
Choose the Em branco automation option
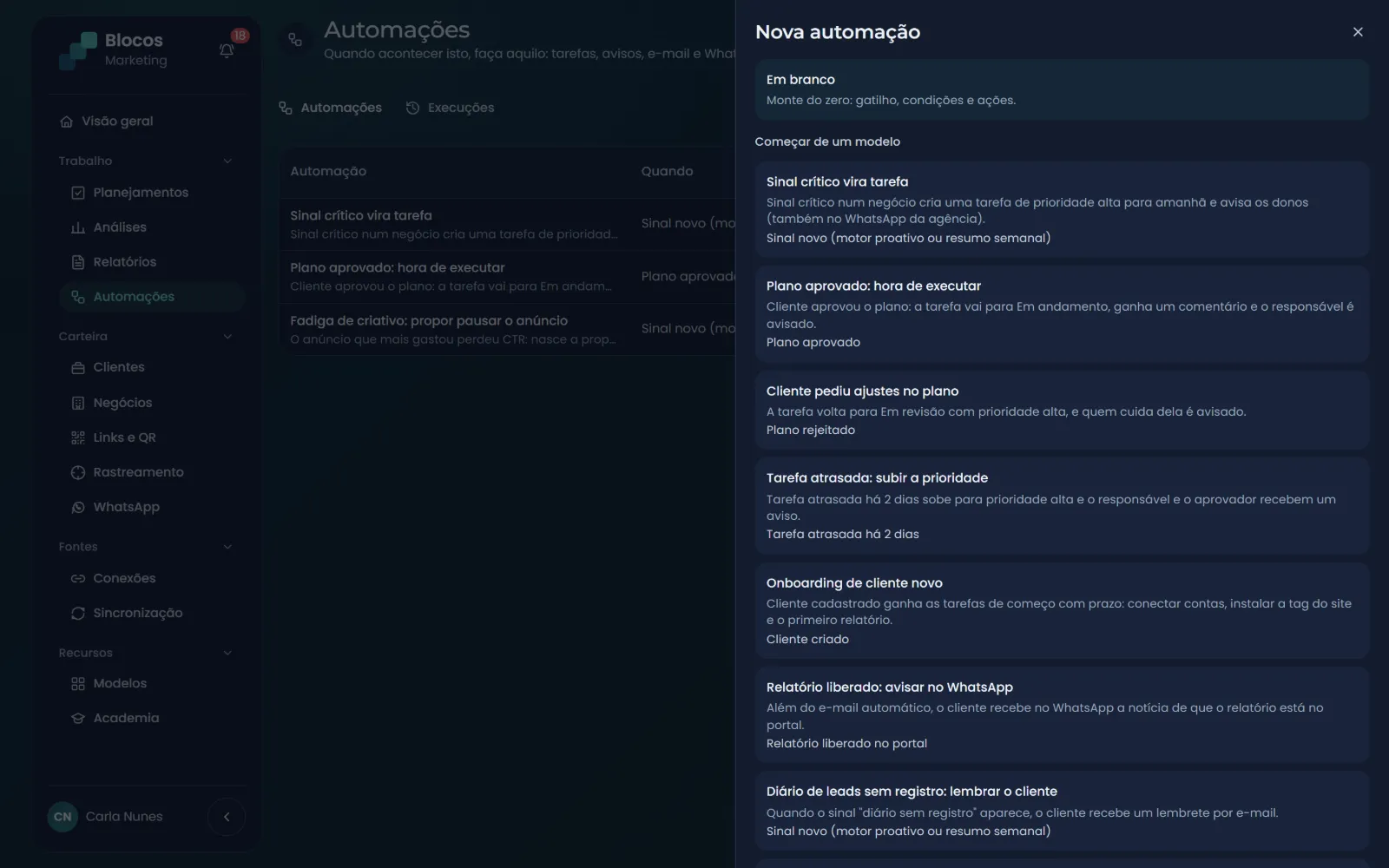(1062, 89)
